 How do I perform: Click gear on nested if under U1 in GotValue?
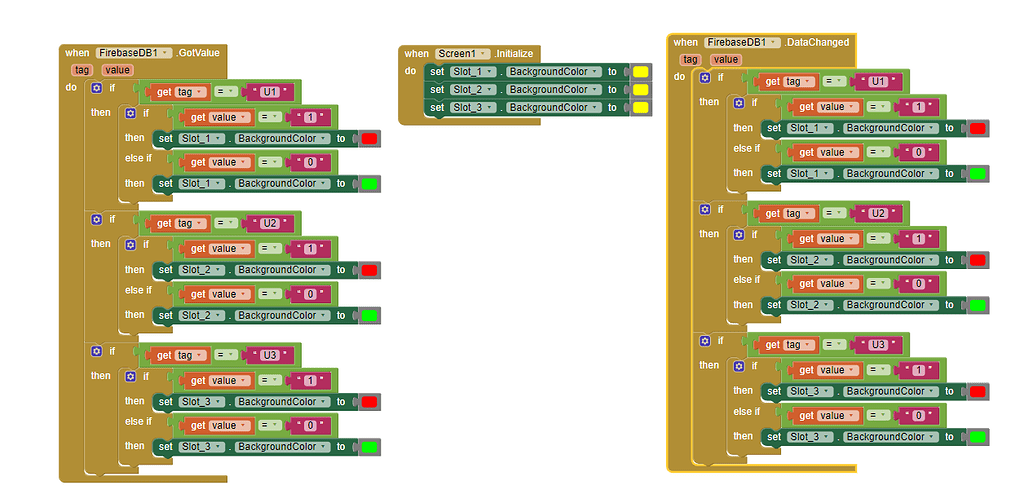coord(130,113)
